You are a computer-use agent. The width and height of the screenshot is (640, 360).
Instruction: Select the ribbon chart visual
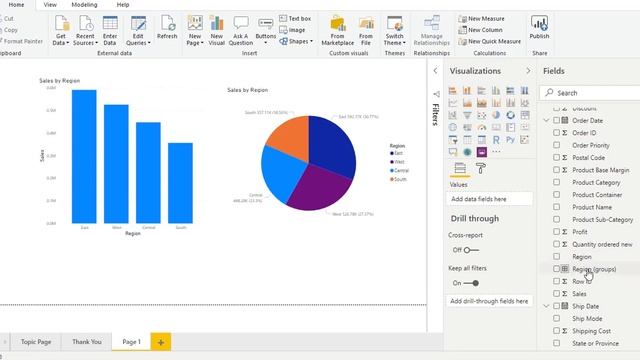pos(525,103)
